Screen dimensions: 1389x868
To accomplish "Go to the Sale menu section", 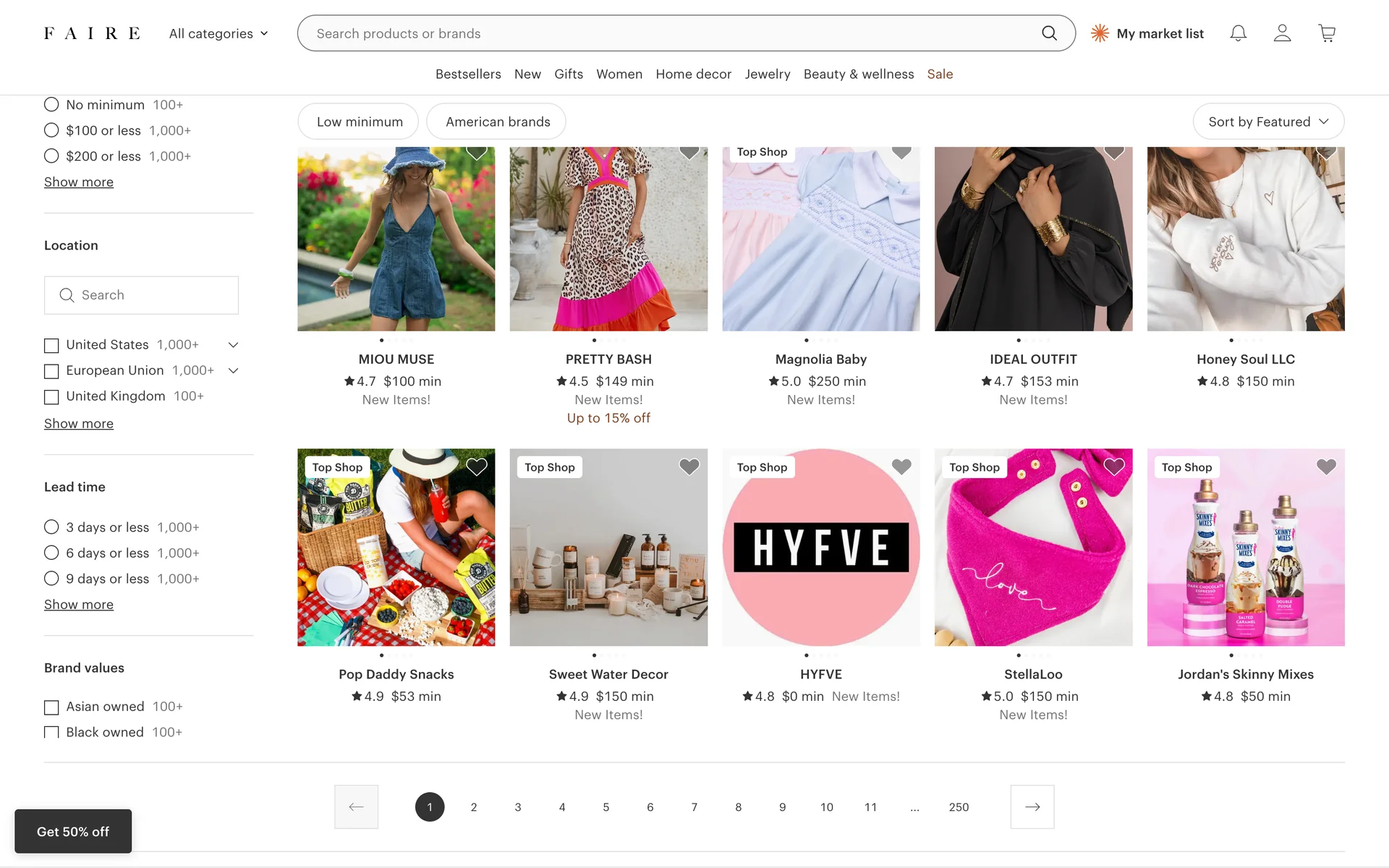I will [940, 74].
